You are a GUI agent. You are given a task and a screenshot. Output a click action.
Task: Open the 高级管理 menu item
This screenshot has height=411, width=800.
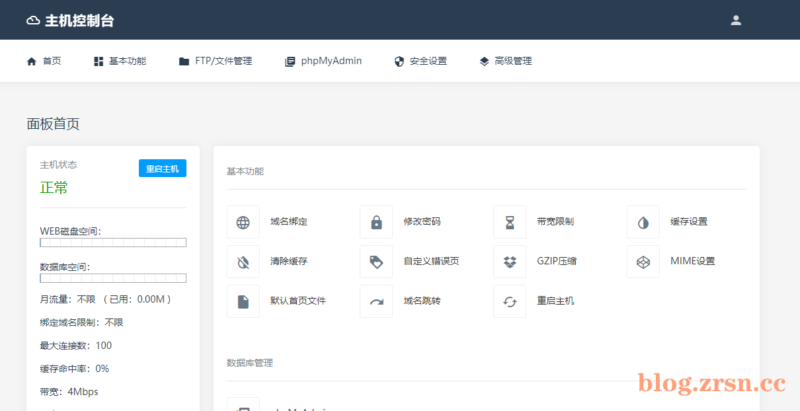[513, 61]
